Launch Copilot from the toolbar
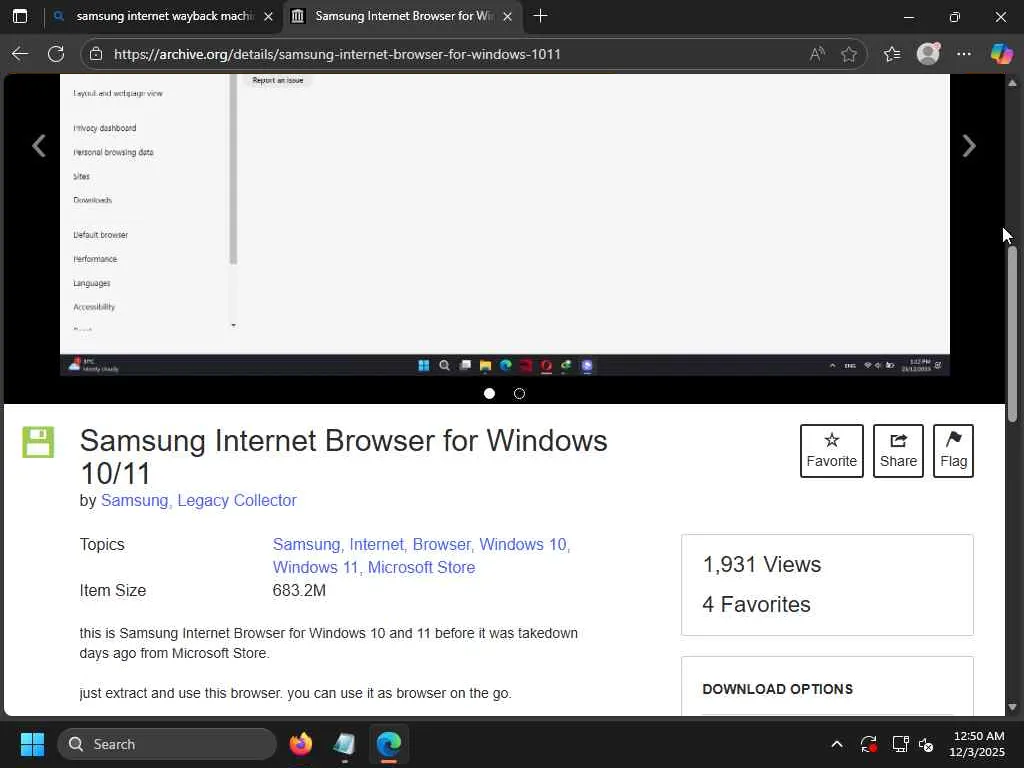 (x=1001, y=54)
